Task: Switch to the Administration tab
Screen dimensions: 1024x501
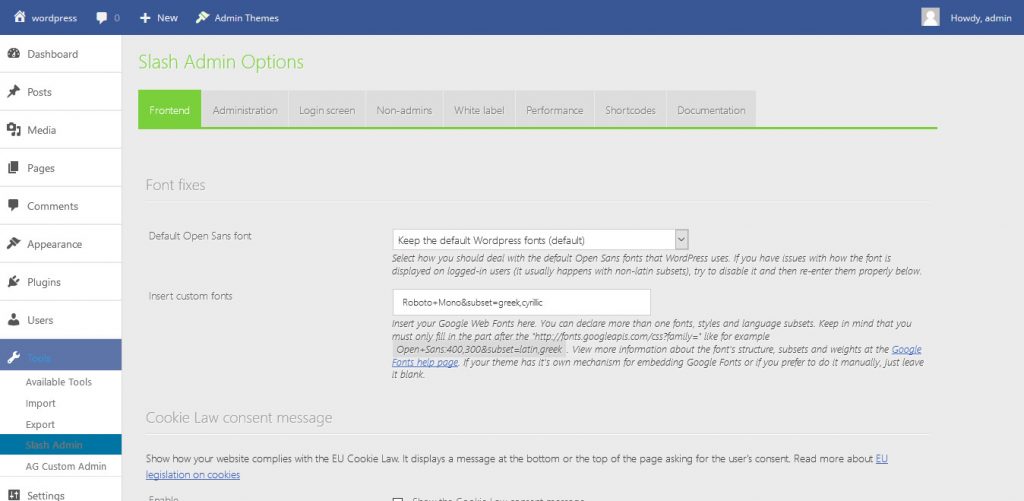Action: (245, 110)
